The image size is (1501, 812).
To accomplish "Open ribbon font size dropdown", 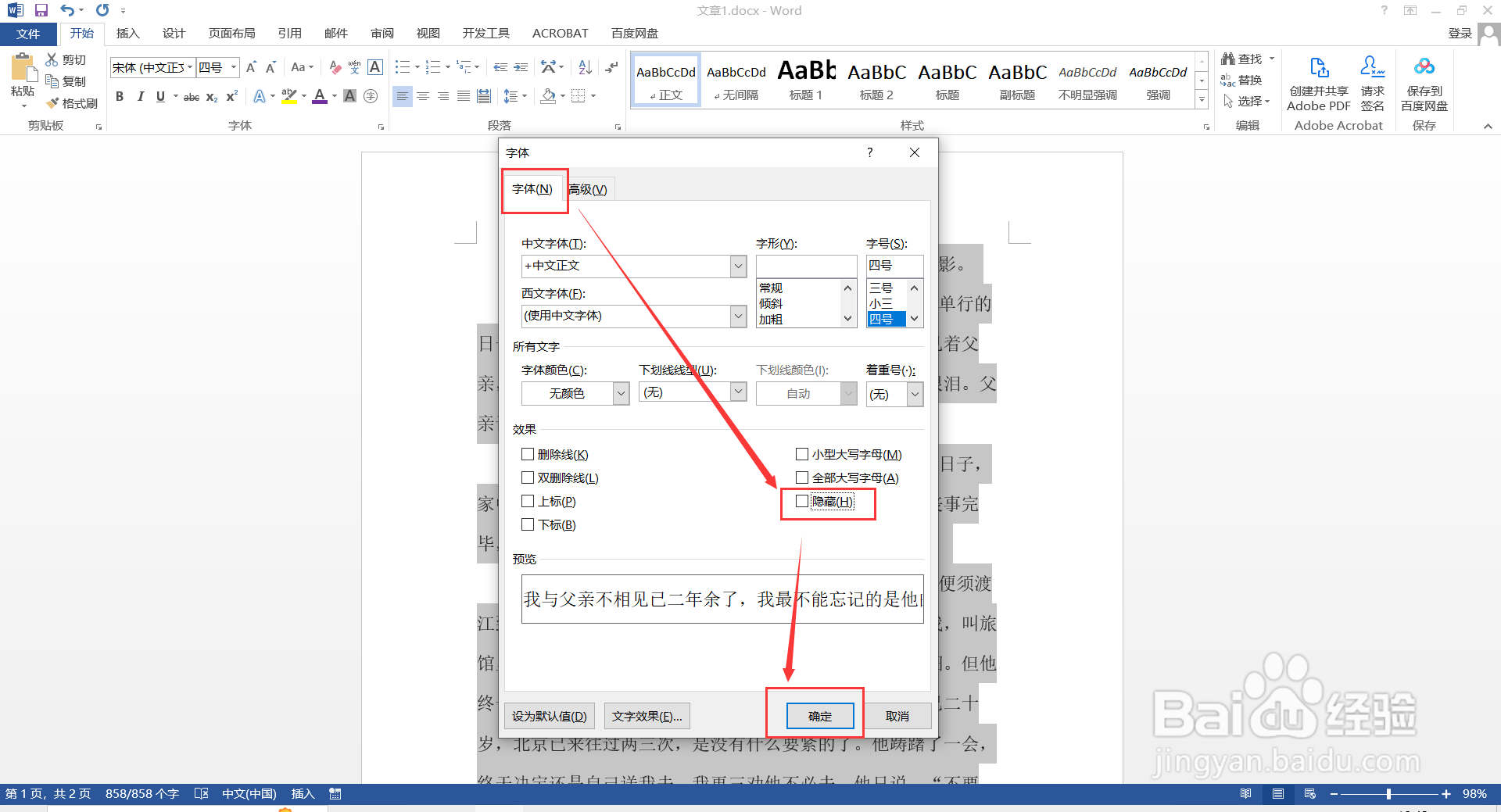I will click(233, 67).
